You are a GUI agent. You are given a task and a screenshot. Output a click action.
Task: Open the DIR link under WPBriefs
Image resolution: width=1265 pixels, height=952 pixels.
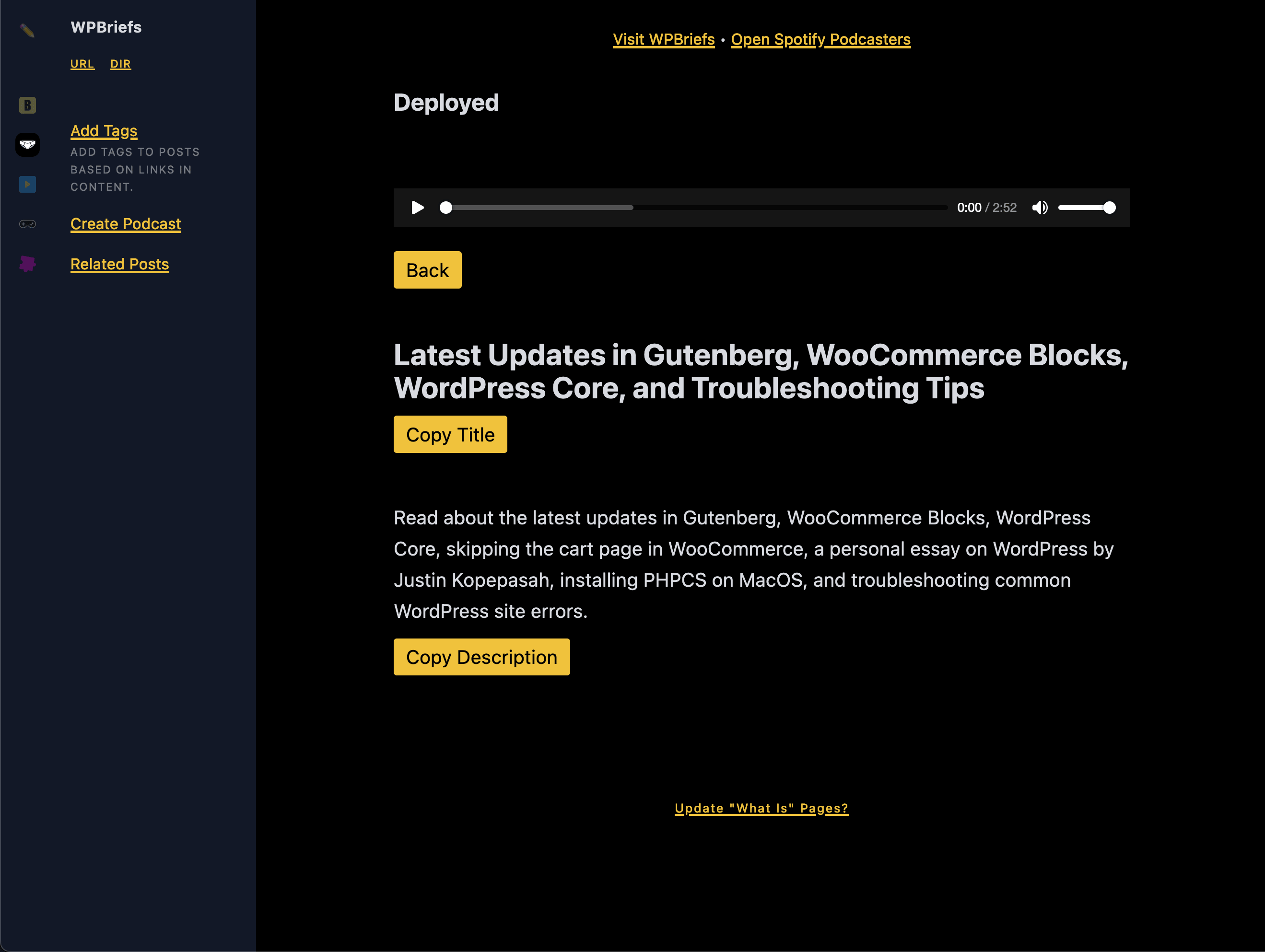[121, 64]
